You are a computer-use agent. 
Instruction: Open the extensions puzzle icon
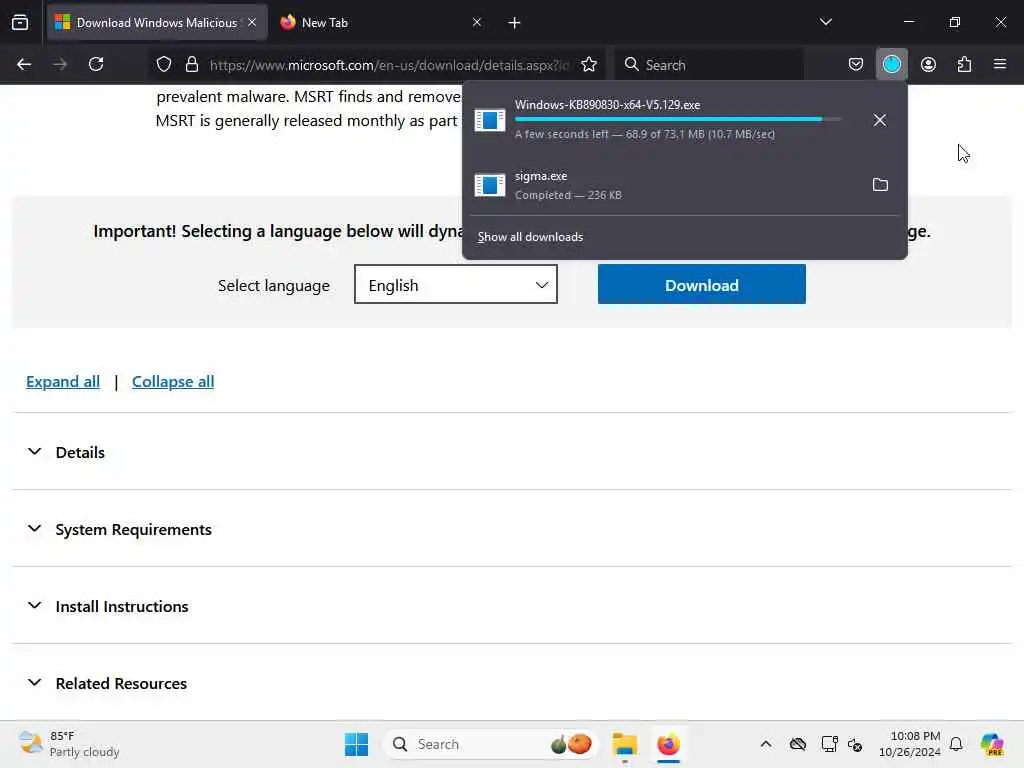point(964,65)
